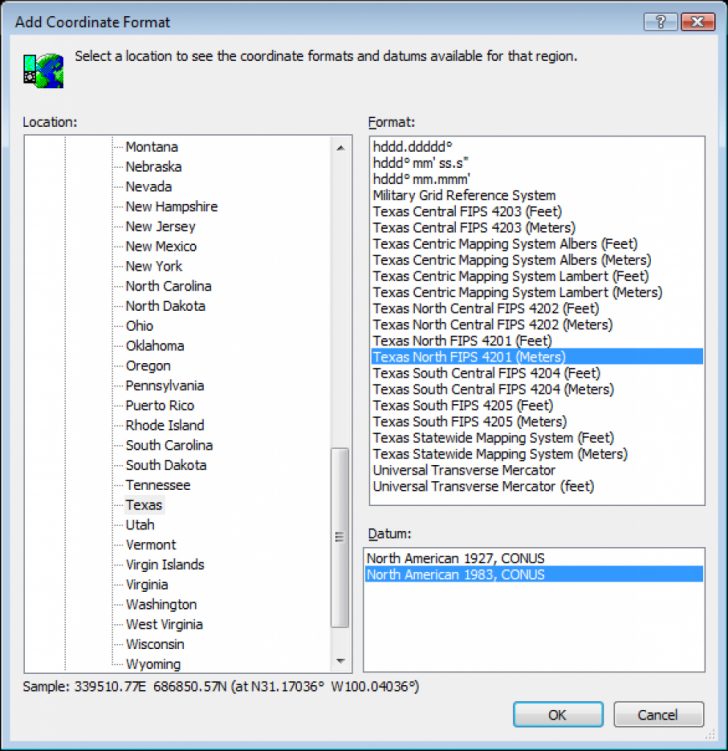
Task: Select Texas in the Location tree
Action: [144, 505]
